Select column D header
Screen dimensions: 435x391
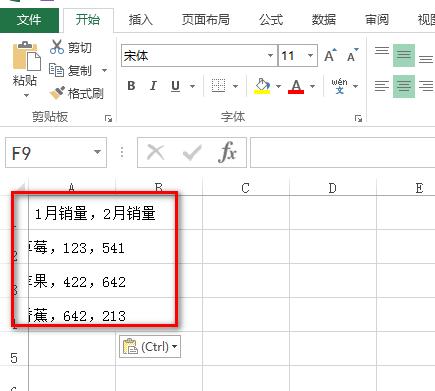[333, 188]
